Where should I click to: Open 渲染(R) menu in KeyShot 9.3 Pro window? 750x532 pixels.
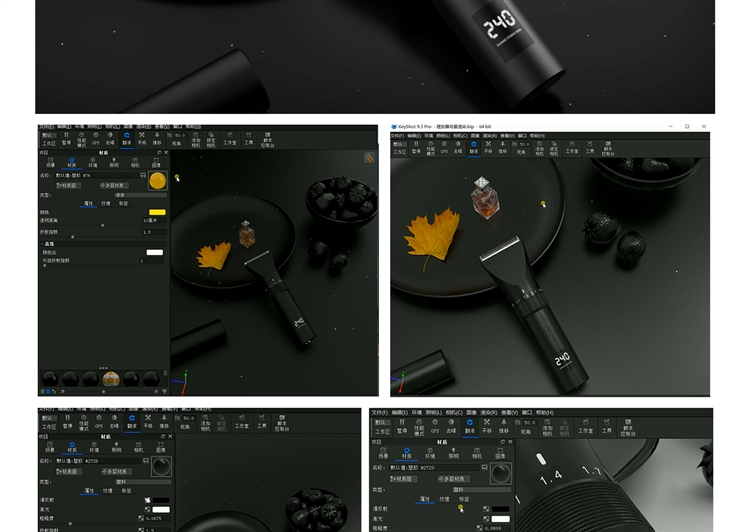489,136
